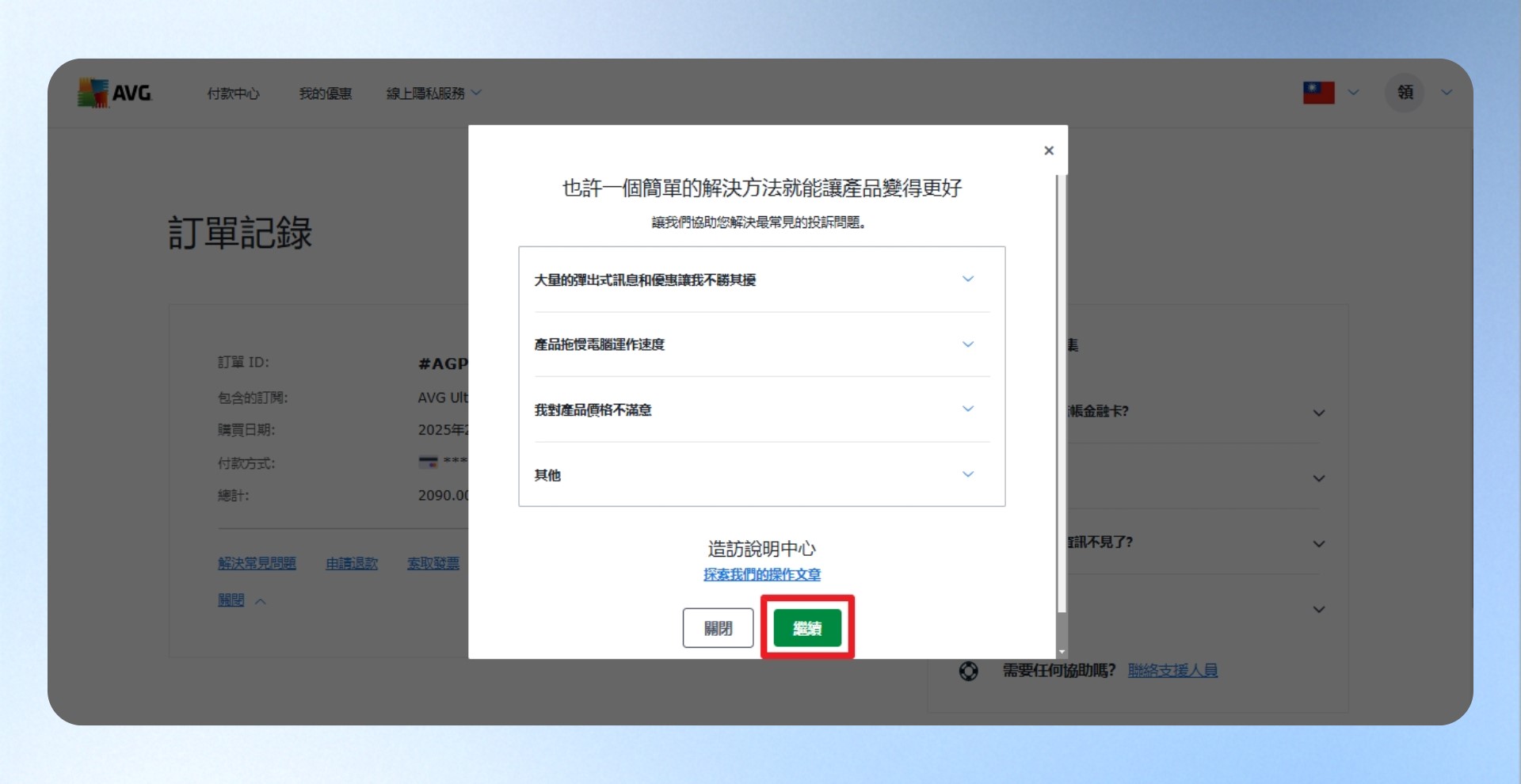Click the 需要任何協助嗎? text

pos(1059,671)
